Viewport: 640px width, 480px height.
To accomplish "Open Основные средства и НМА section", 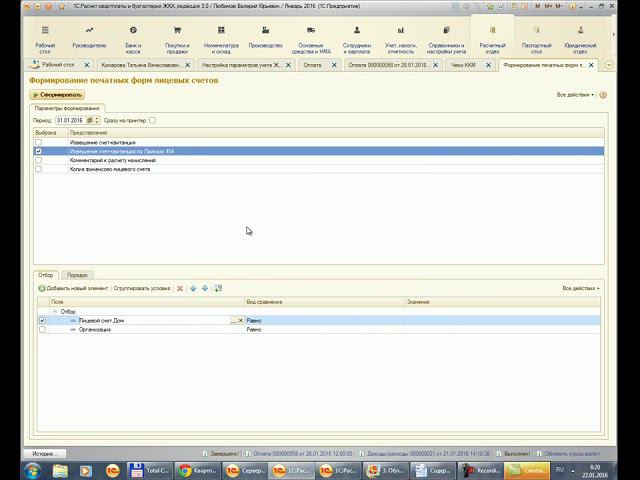I will click(311, 39).
